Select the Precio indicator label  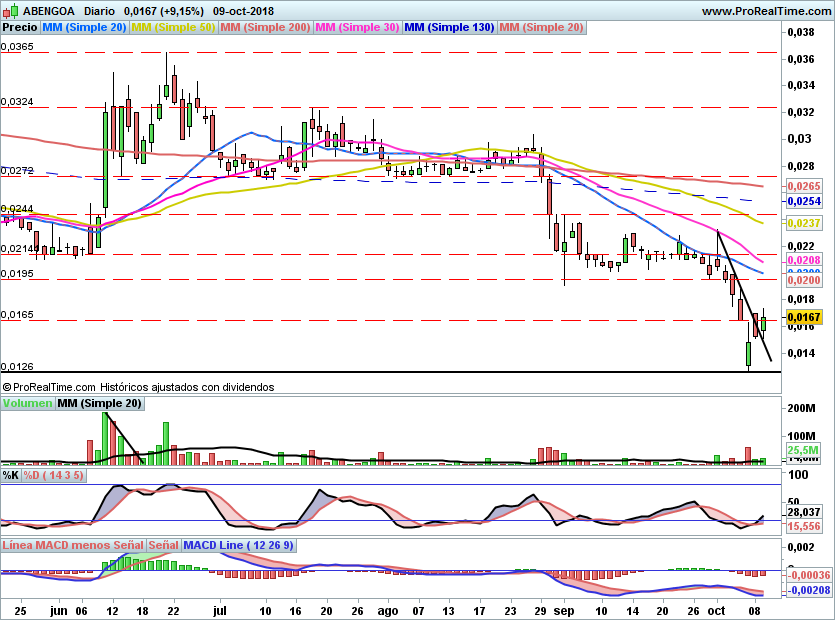pos(20,28)
